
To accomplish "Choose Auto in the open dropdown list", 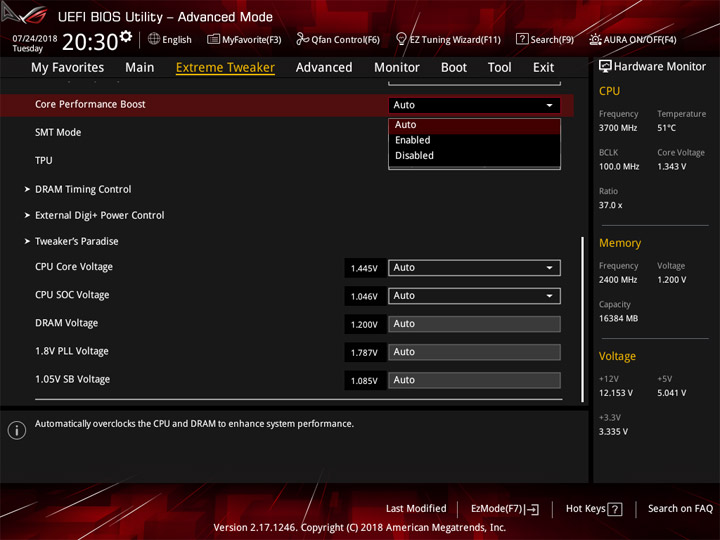I will 474,125.
